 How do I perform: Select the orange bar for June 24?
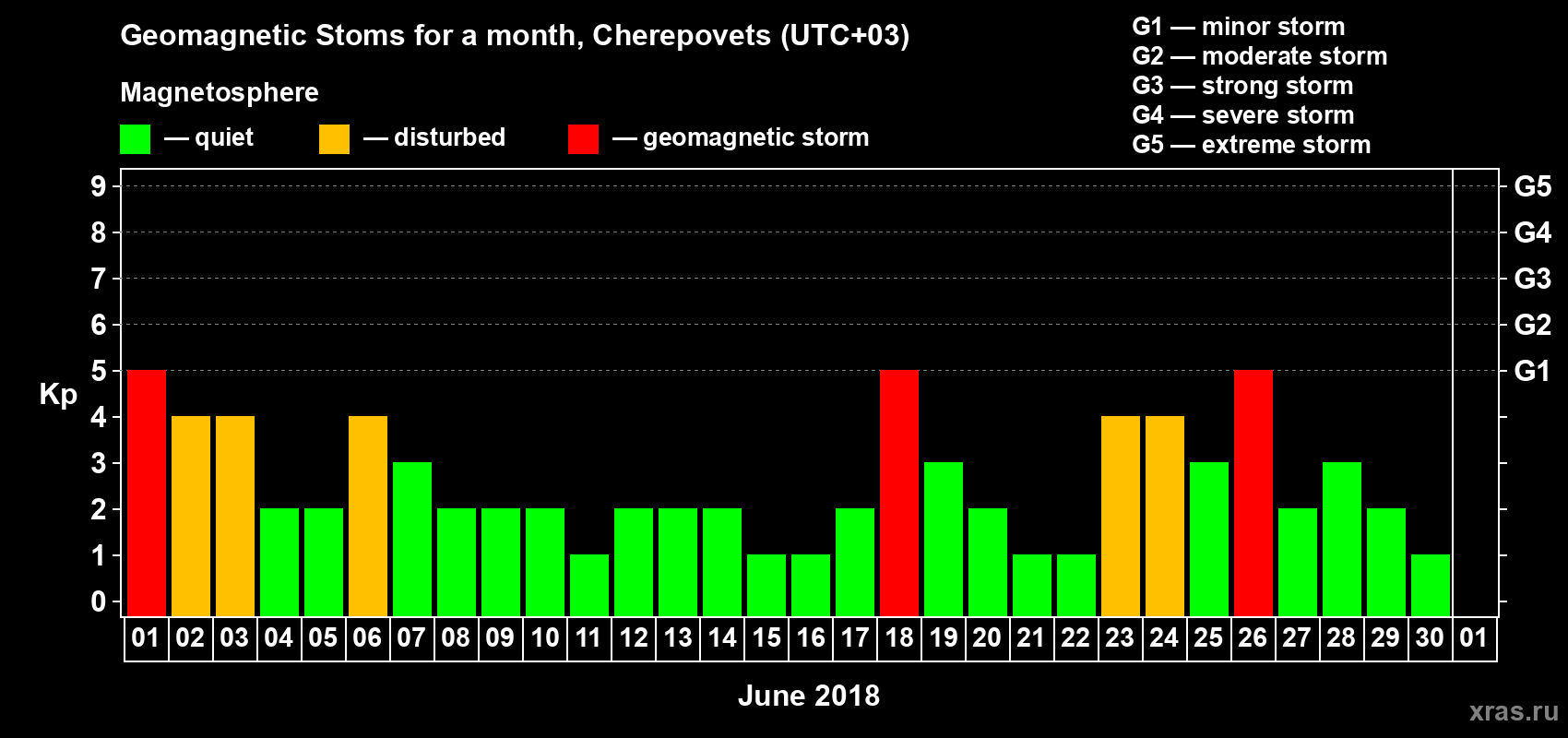click(1165, 517)
